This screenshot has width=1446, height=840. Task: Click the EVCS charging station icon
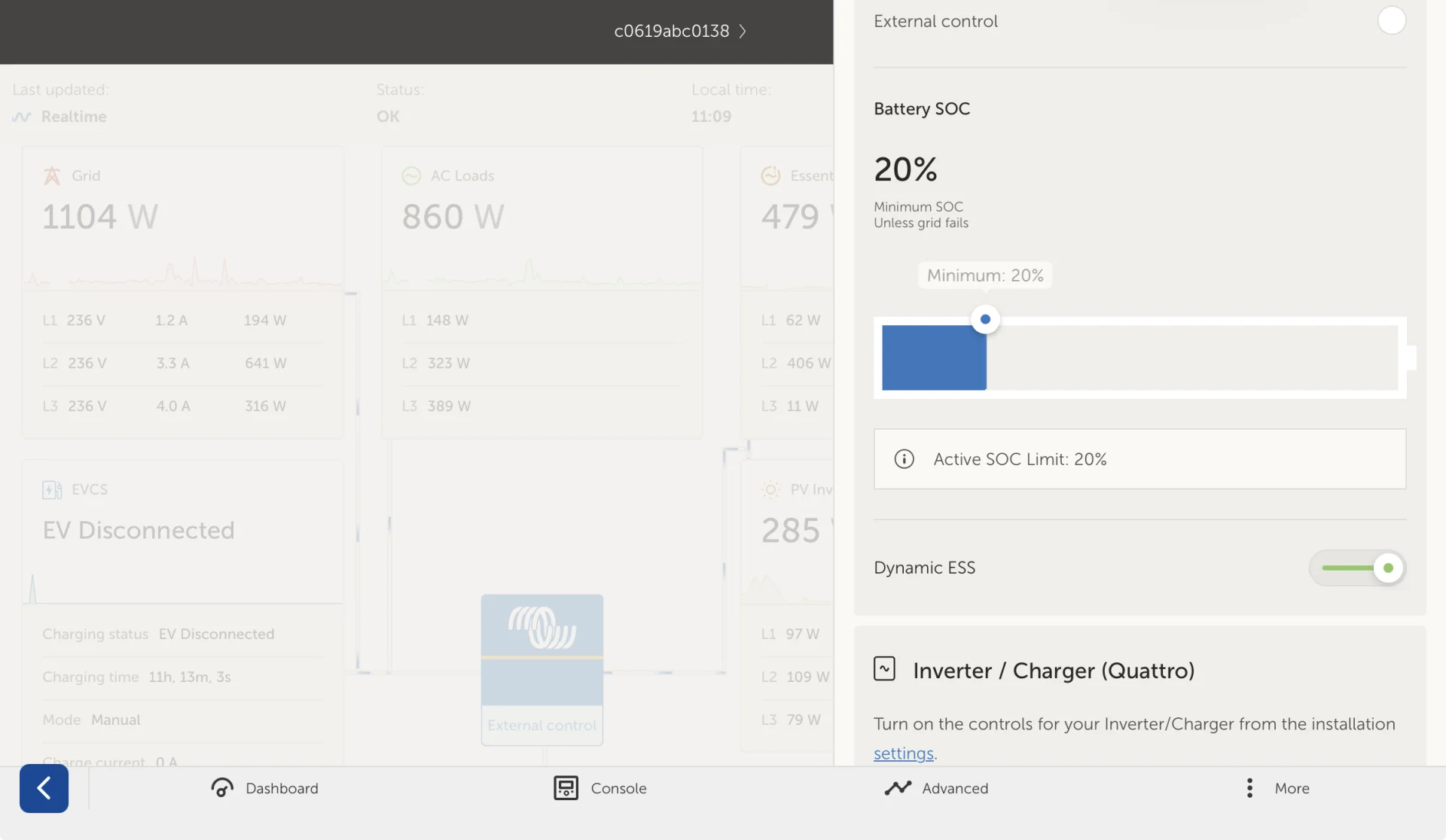52,489
